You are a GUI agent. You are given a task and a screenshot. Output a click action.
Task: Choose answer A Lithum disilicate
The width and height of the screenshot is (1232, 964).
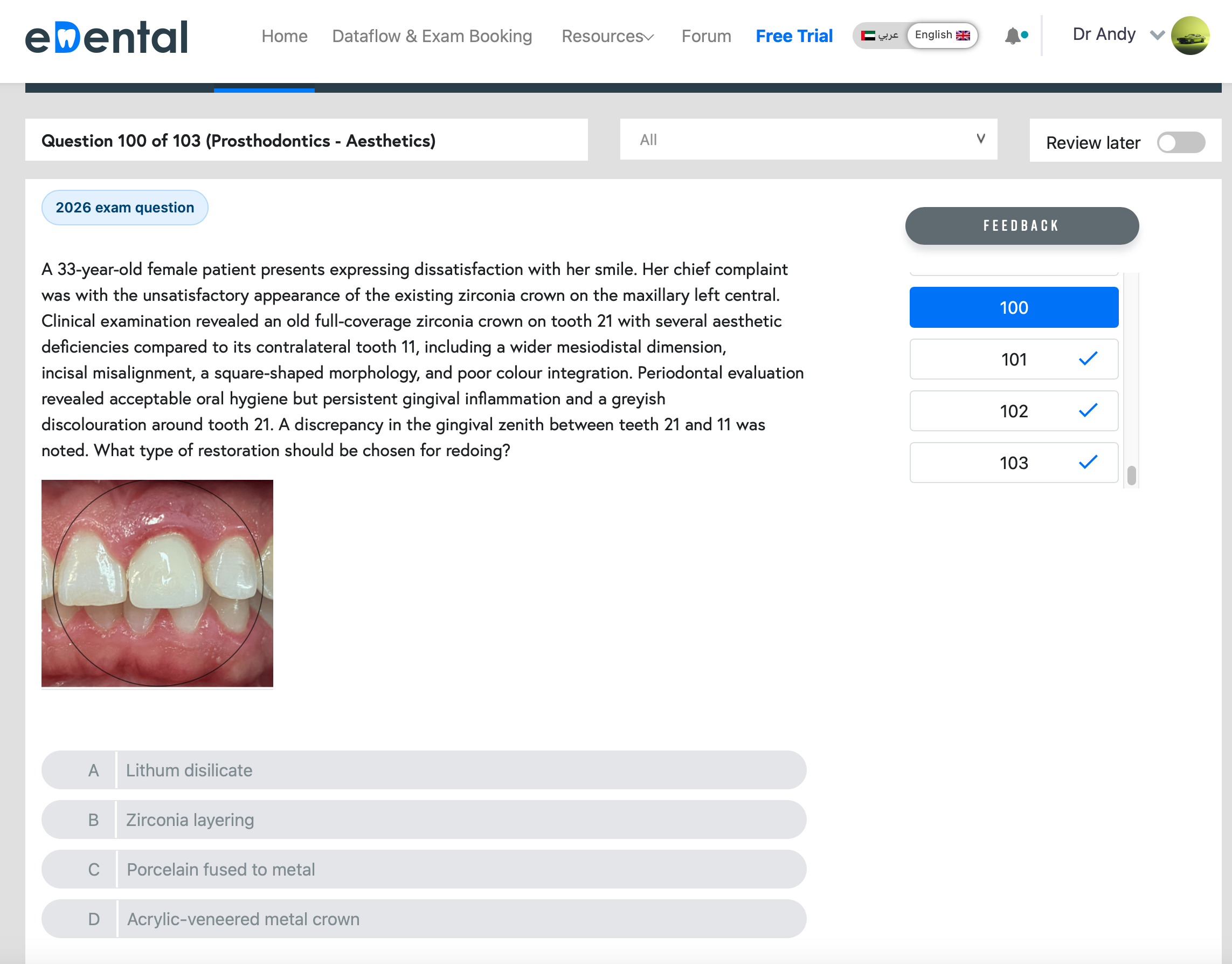point(424,770)
